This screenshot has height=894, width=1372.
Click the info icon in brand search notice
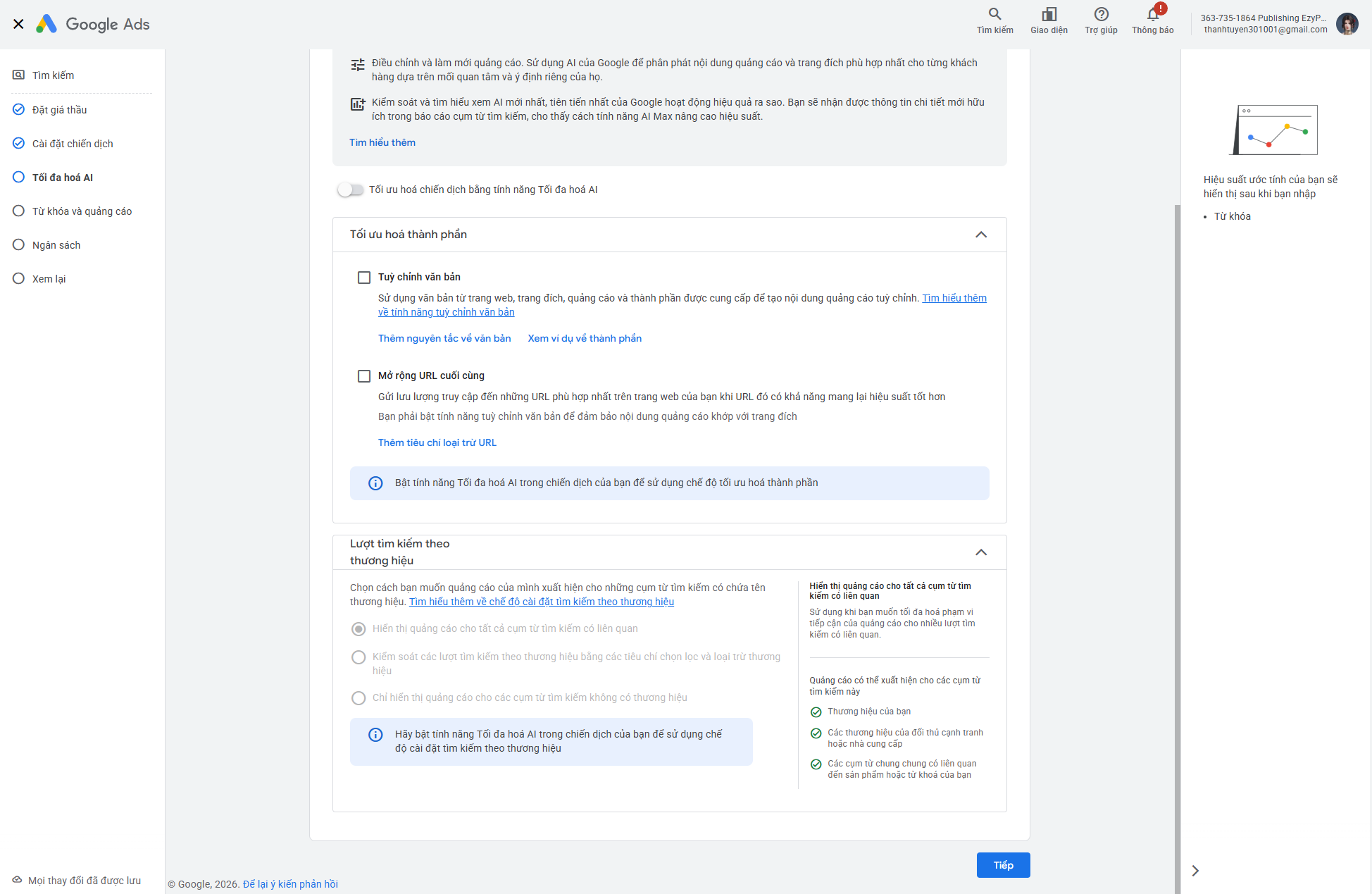pyautogui.click(x=375, y=735)
